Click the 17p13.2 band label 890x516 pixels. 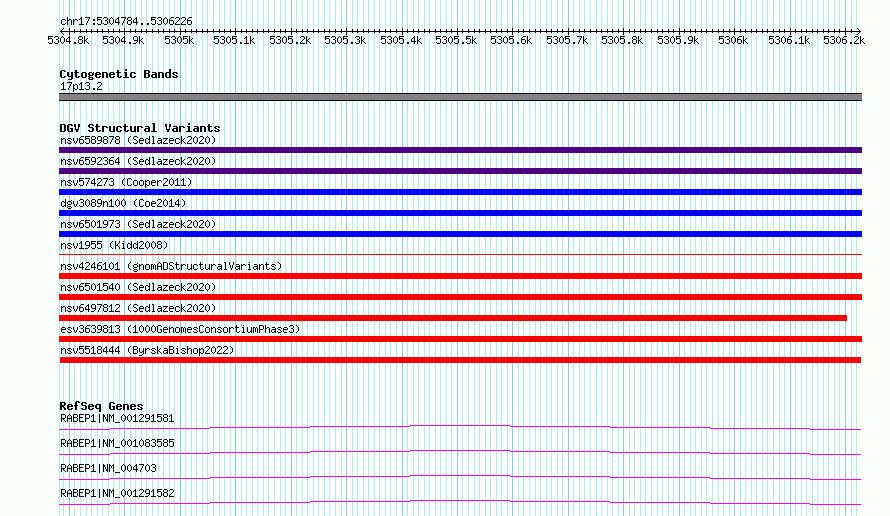pos(81,86)
